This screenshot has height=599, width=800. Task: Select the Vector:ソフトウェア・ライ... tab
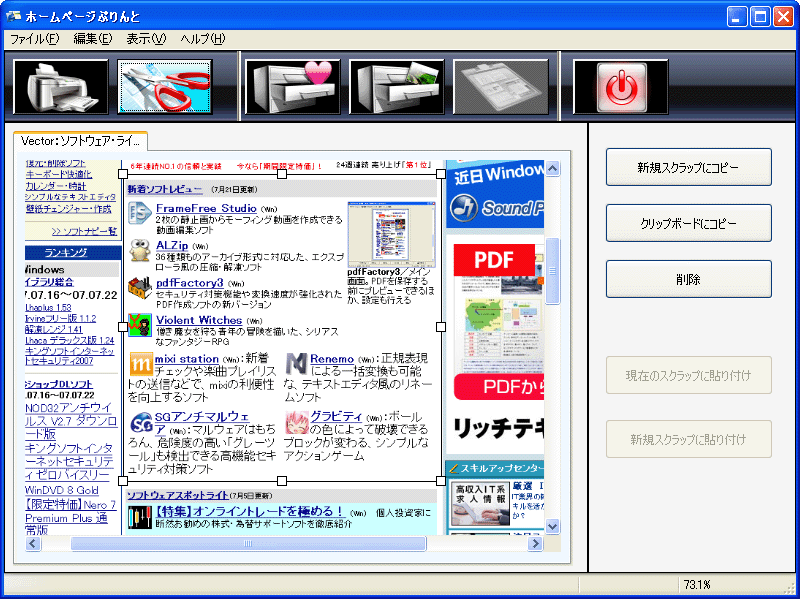81,141
